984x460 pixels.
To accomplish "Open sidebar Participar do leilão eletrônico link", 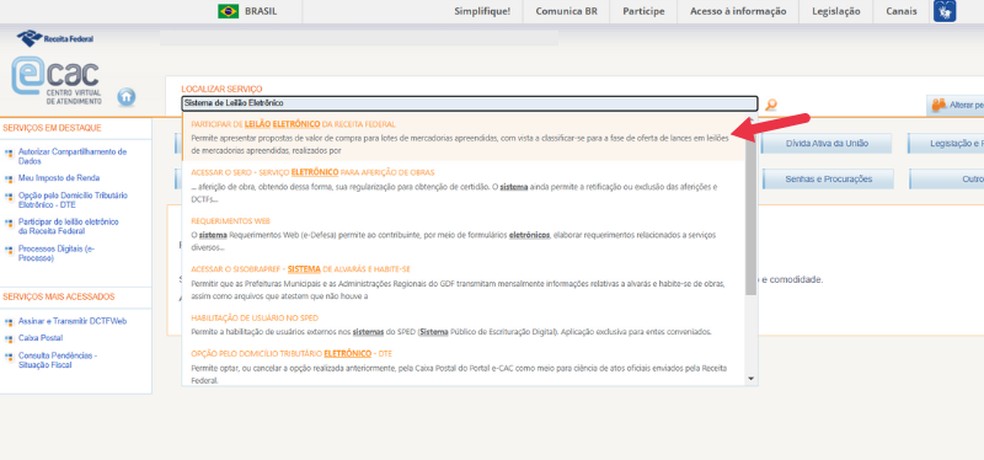I will [x=68, y=227].
